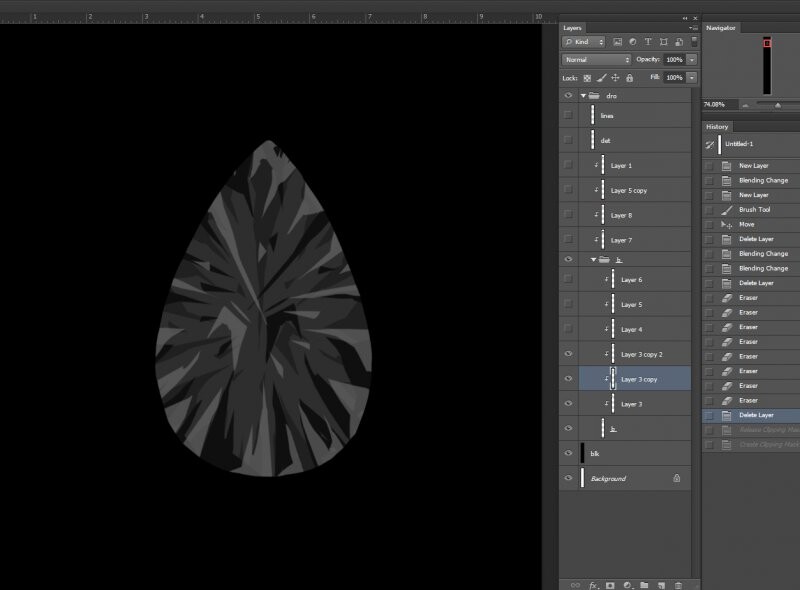Jump to the Brush Tool history state
The width and height of the screenshot is (800, 590).
pyautogui.click(x=754, y=210)
